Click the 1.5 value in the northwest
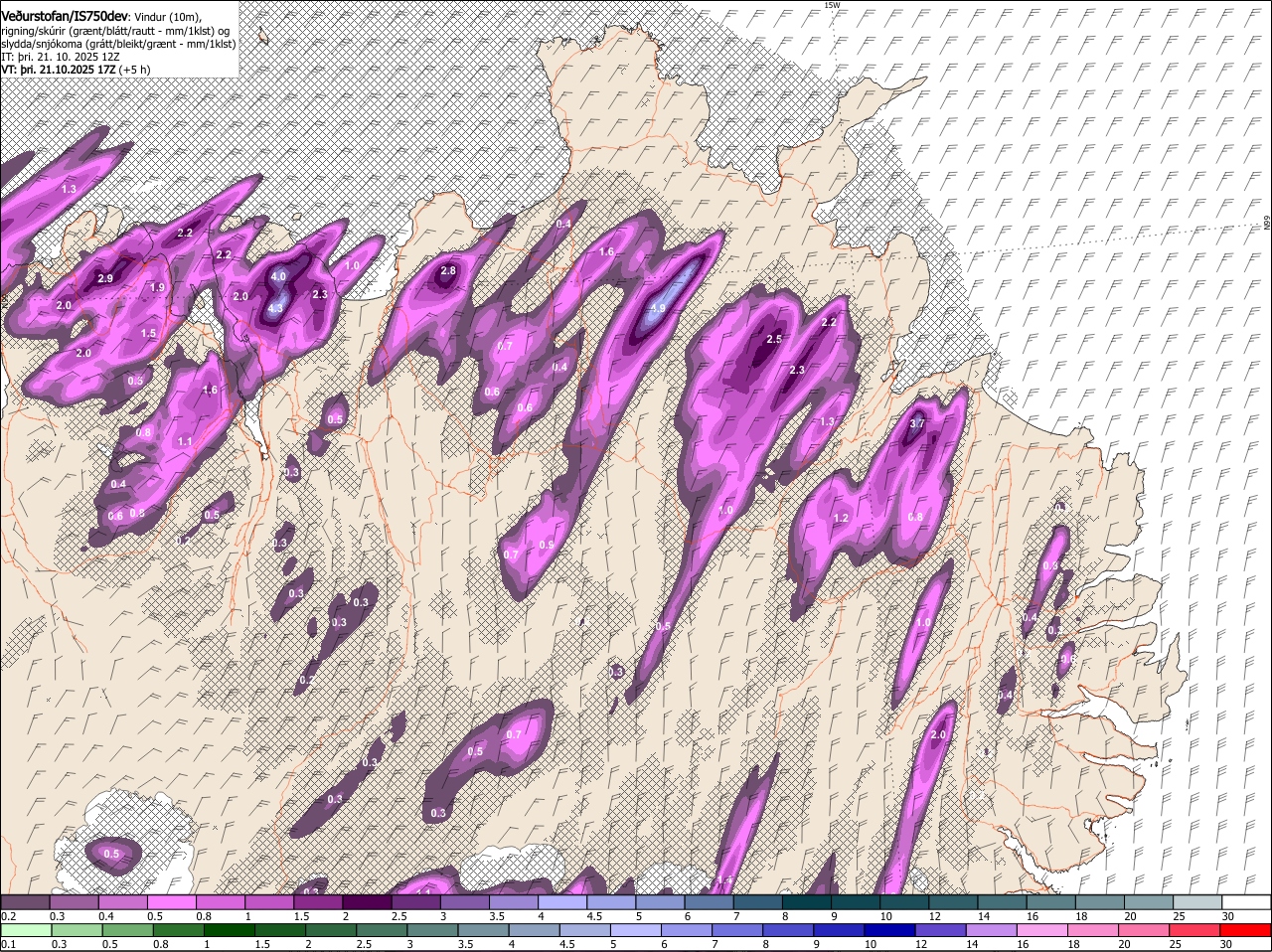 coord(149,333)
